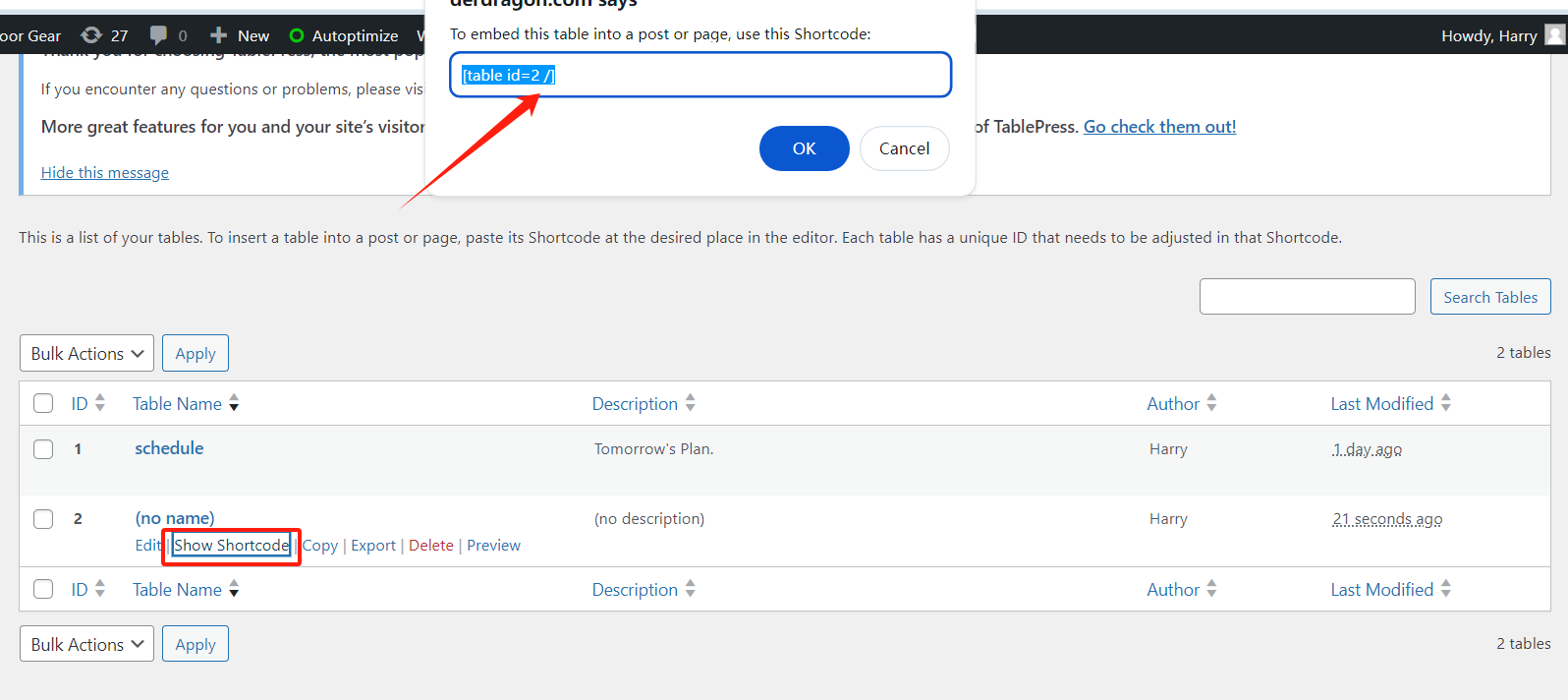Click the Autoptimize green circle icon

click(297, 35)
